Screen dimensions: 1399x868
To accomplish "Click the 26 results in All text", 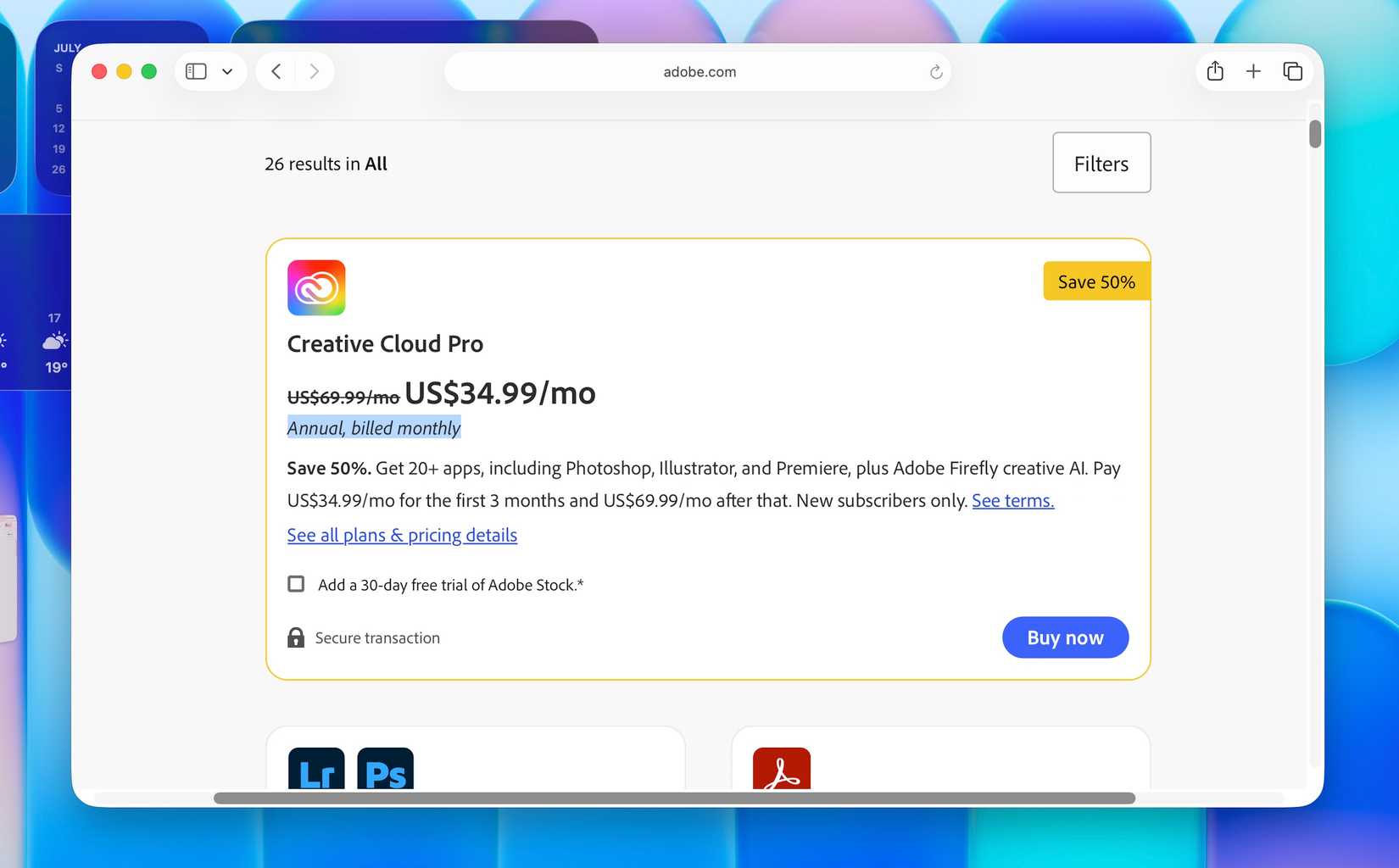I will tap(326, 164).
